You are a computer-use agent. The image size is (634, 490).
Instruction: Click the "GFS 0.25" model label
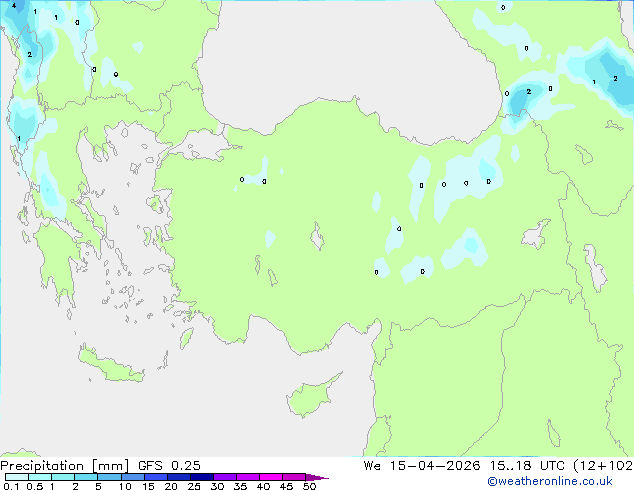[x=169, y=466]
